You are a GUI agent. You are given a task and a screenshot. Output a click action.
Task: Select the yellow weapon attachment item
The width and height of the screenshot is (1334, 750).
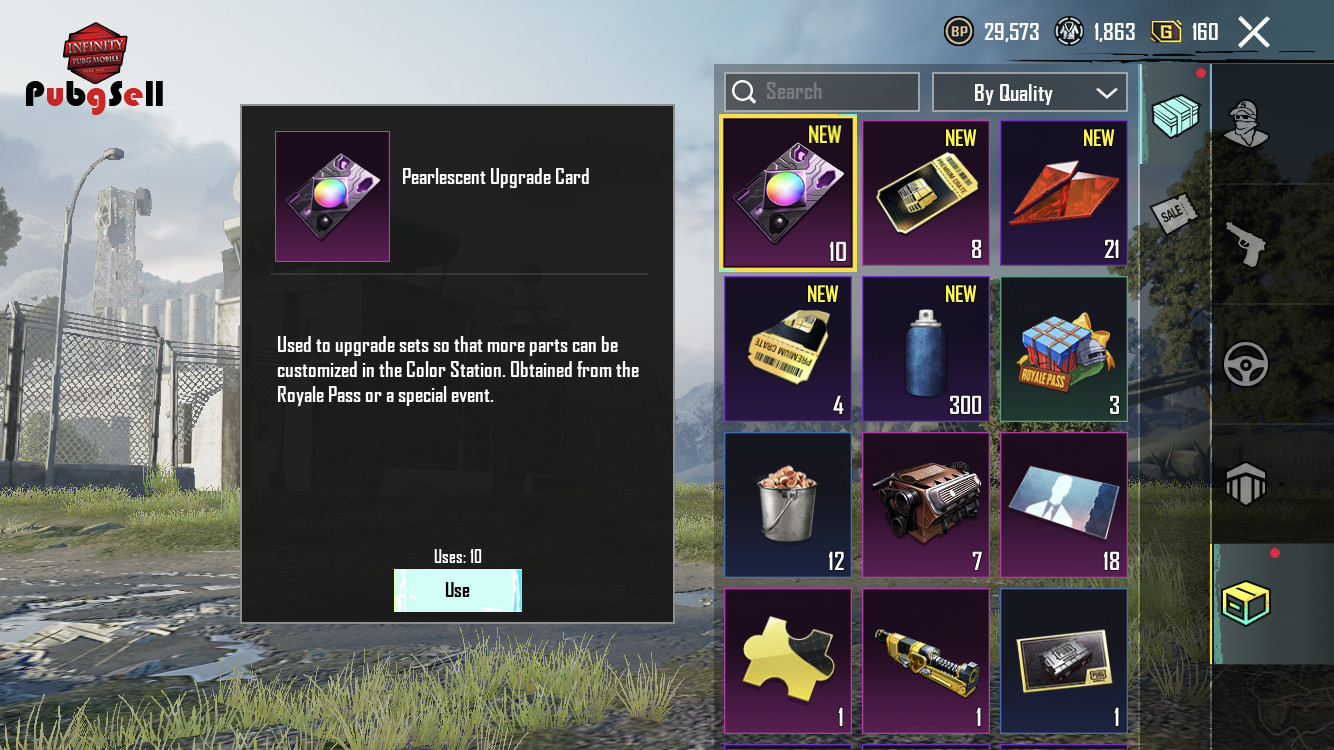(x=926, y=661)
